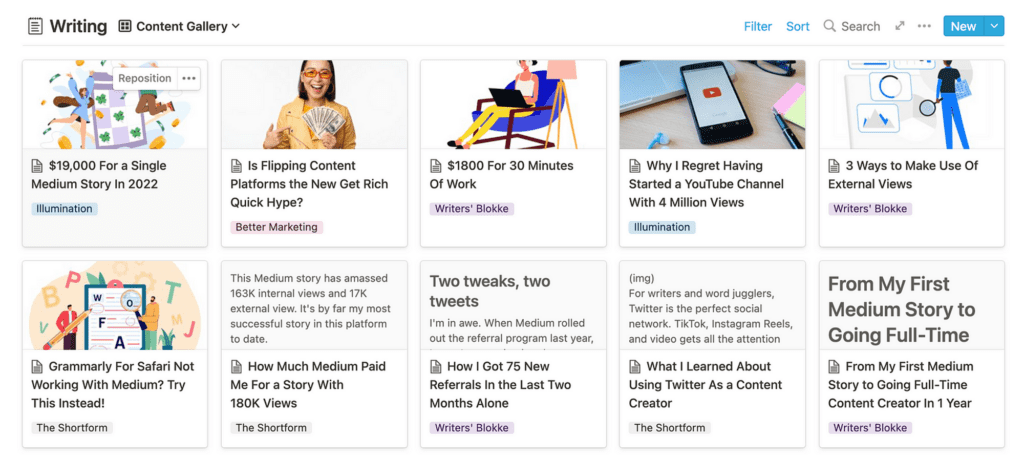Open three-dot menu on first card cover
This screenshot has width=1024, height=456.
[x=189, y=78]
